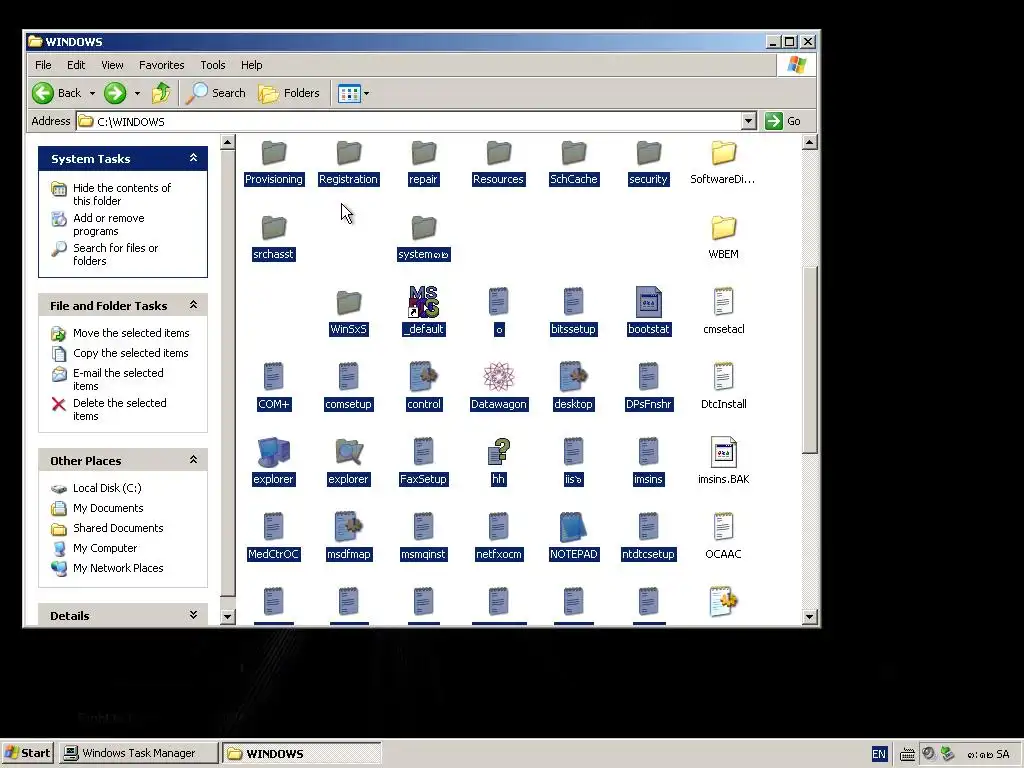Open the SchCache folder

click(573, 163)
